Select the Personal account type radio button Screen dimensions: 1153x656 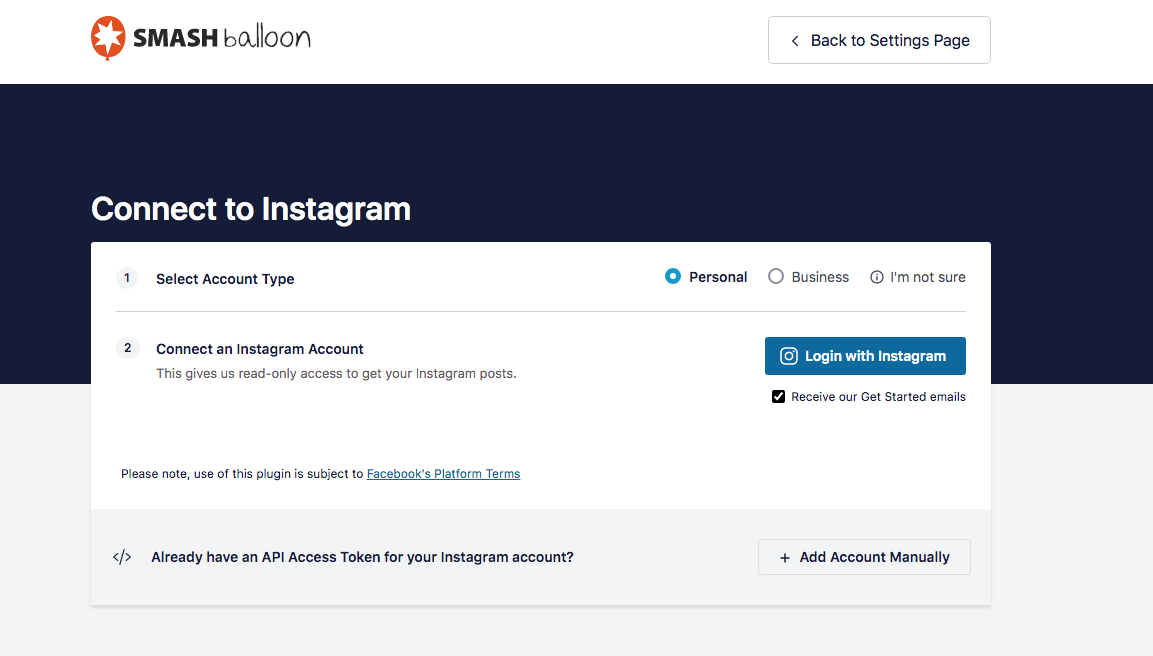673,277
